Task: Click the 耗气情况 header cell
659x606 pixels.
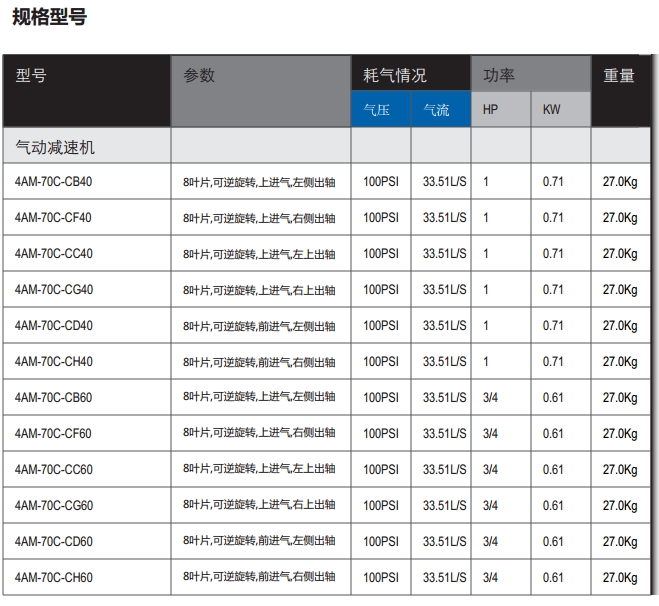Action: tap(395, 75)
